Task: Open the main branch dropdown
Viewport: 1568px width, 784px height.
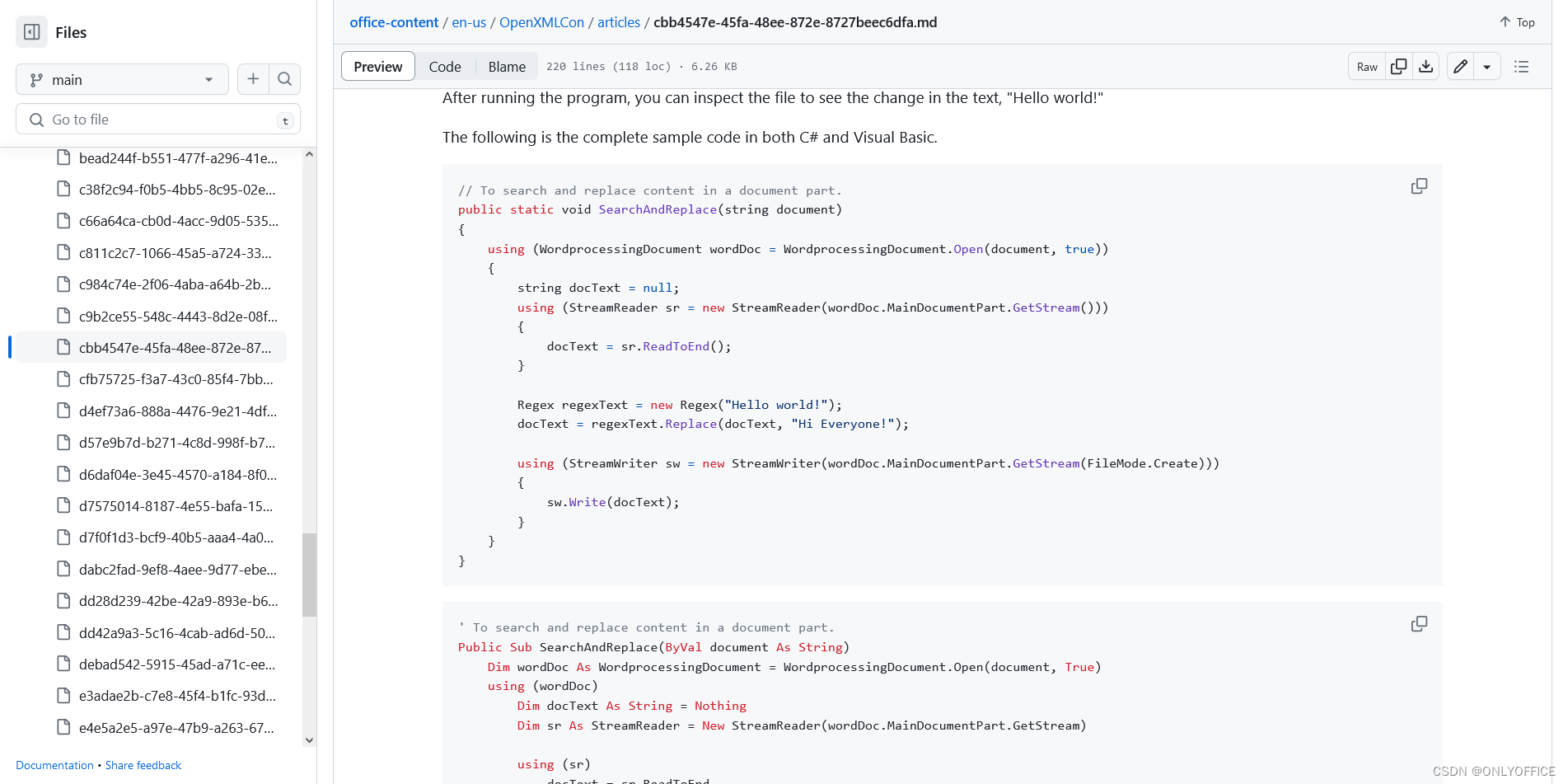Action: click(x=122, y=80)
